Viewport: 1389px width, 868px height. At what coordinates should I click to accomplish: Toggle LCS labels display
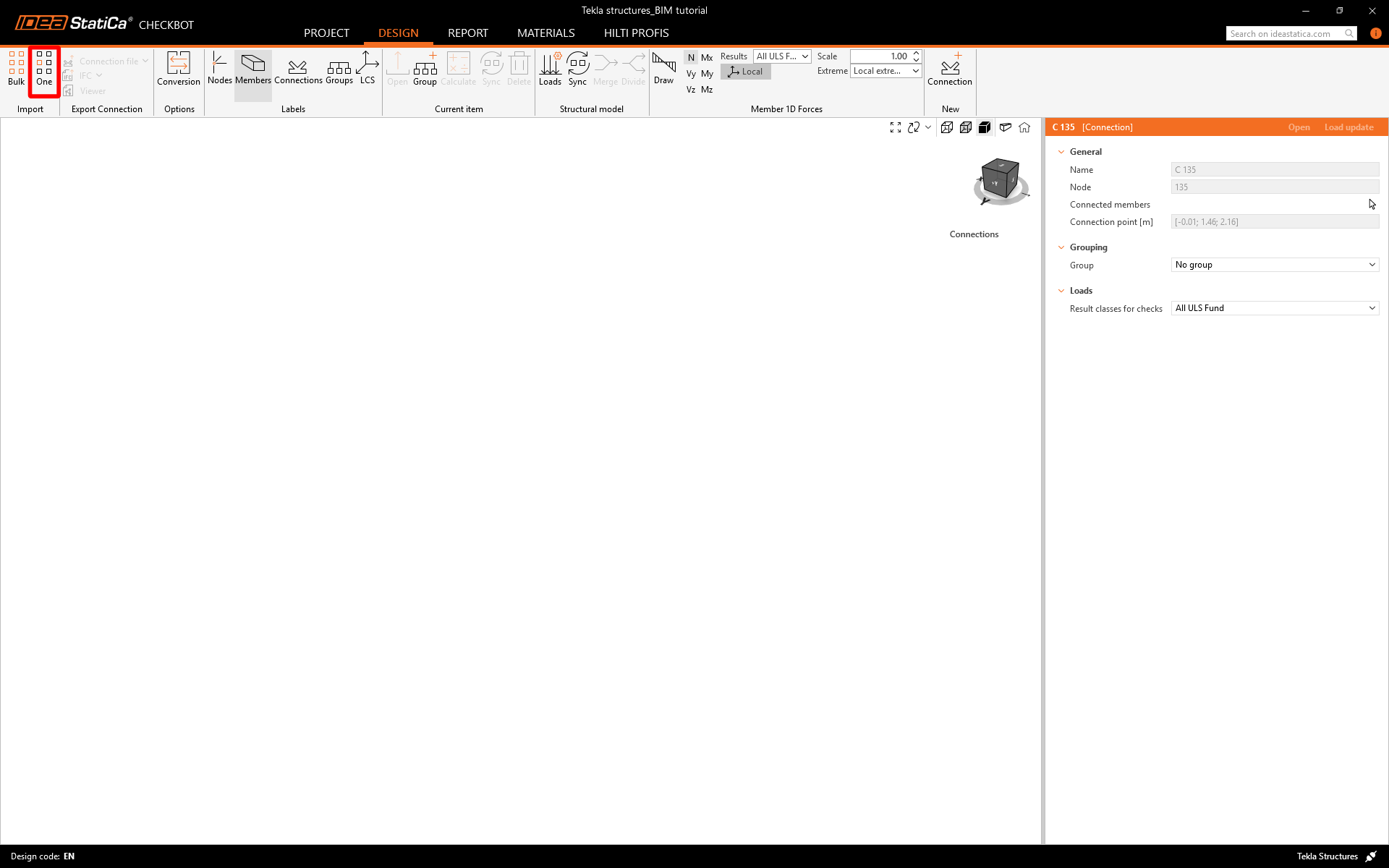[x=368, y=69]
